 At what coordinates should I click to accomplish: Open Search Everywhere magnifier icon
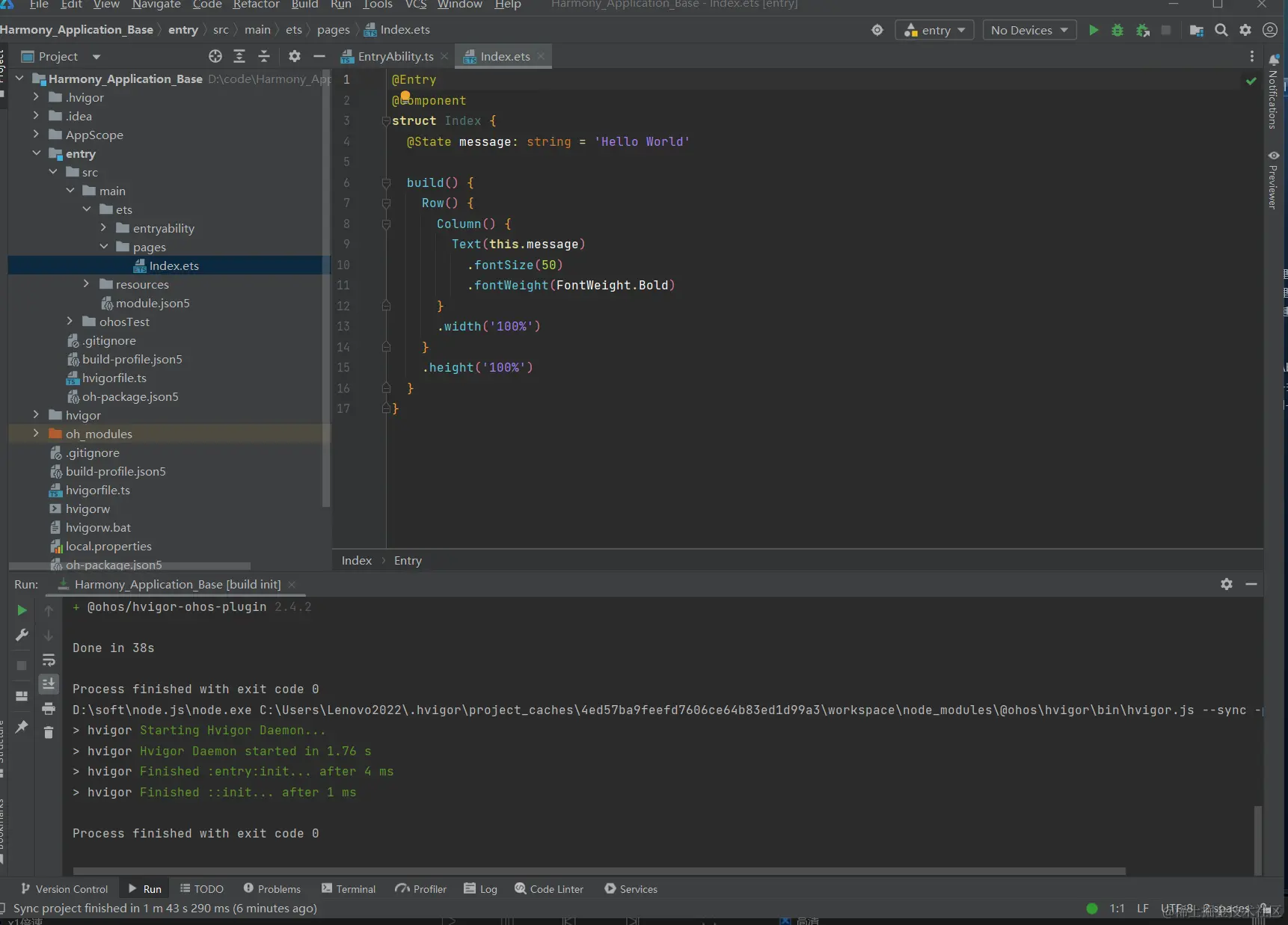point(1221,31)
